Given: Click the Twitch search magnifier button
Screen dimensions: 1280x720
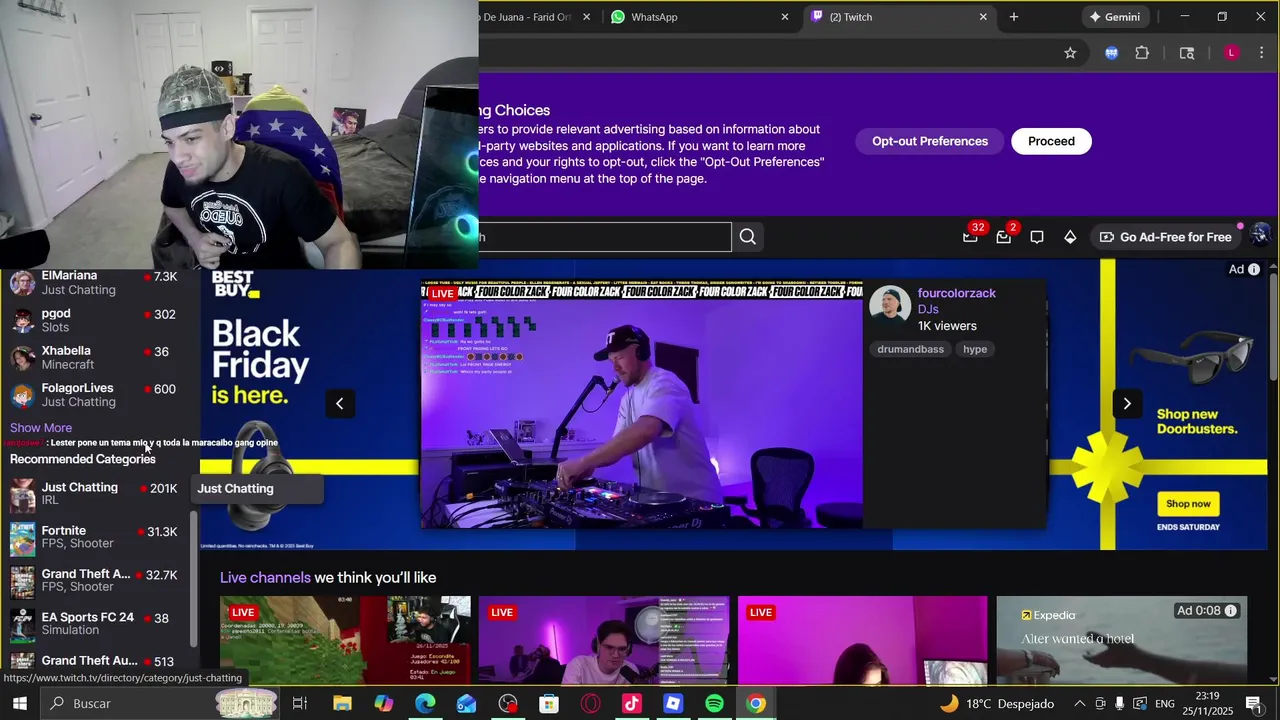Looking at the screenshot, I should 748,237.
